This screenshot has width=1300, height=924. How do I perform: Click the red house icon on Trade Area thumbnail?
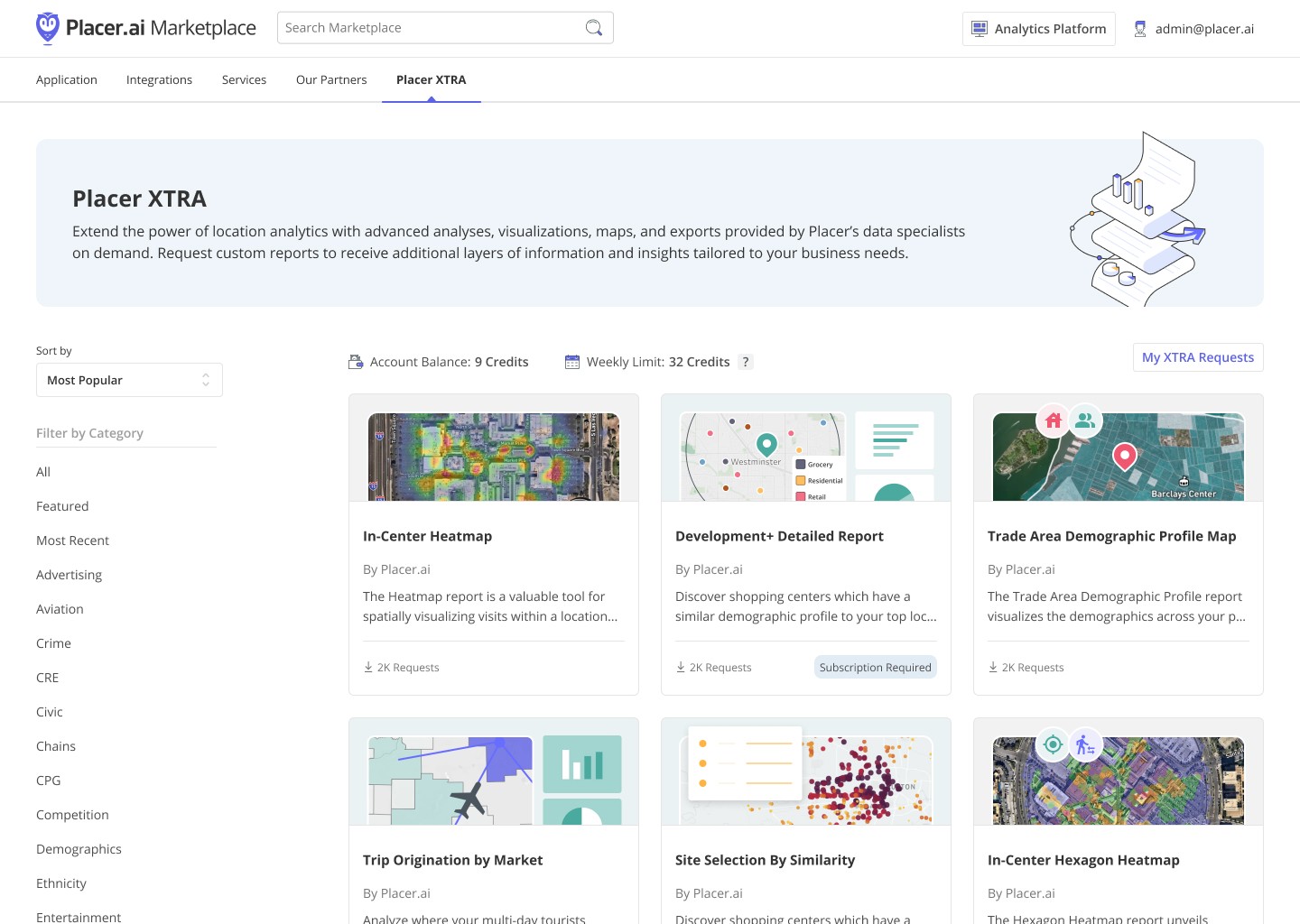point(1053,420)
